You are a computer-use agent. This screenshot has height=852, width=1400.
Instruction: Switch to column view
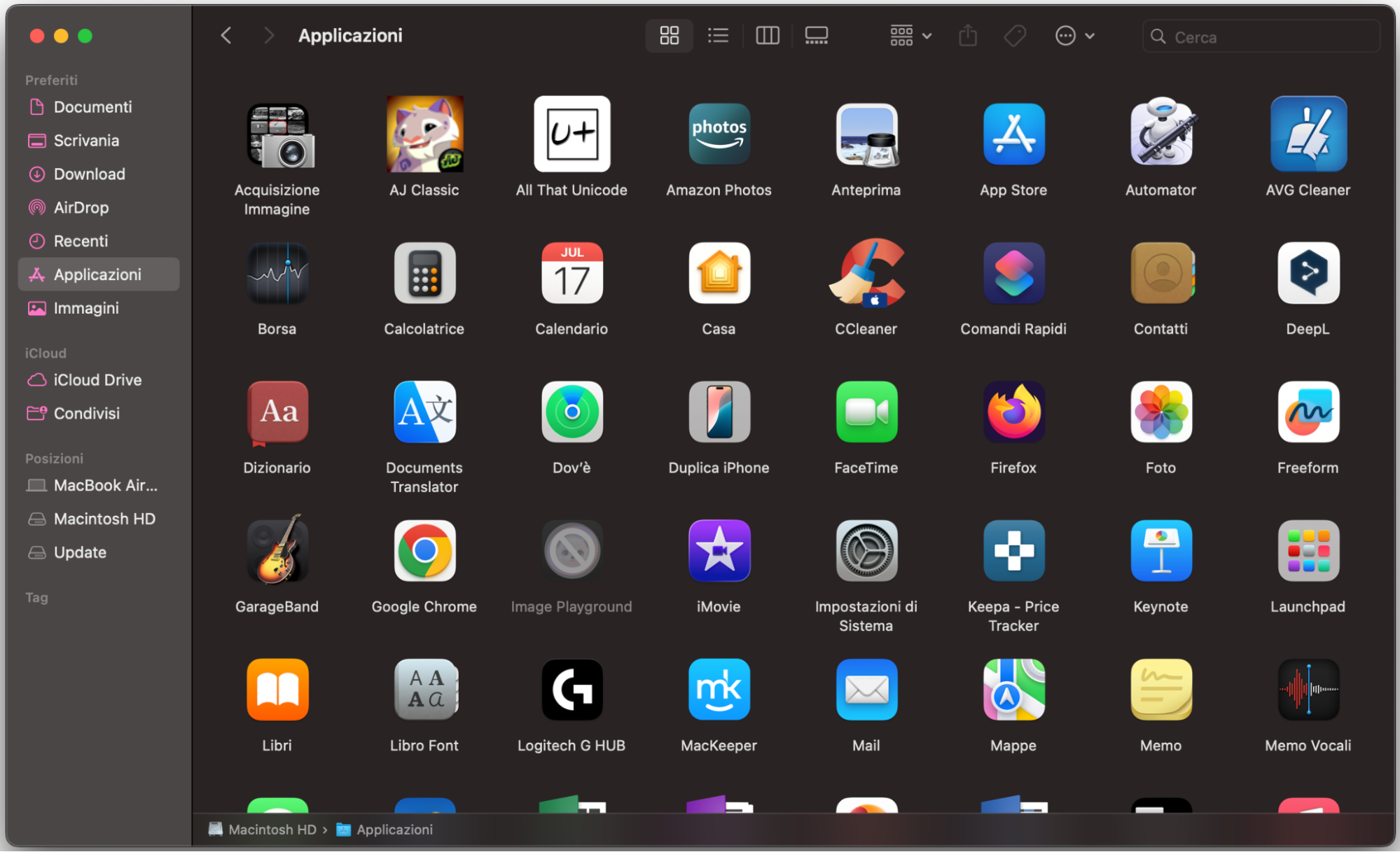[x=767, y=36]
